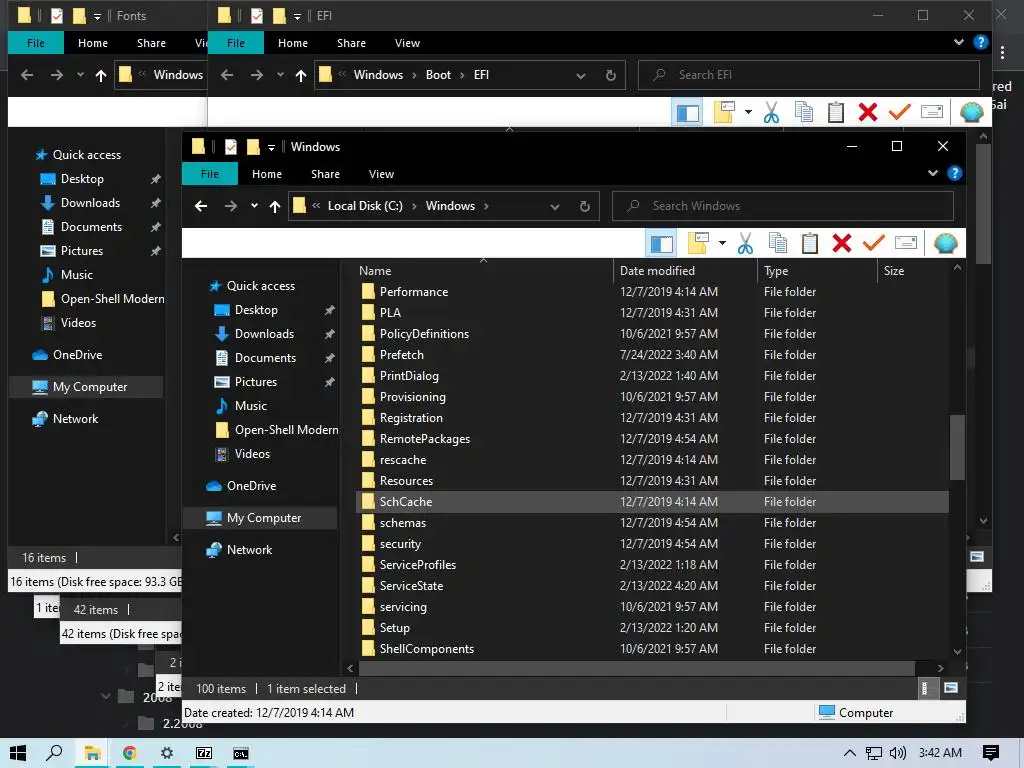Click red X Delete icon in EFI window
The image size is (1024, 768).
pyautogui.click(x=868, y=112)
